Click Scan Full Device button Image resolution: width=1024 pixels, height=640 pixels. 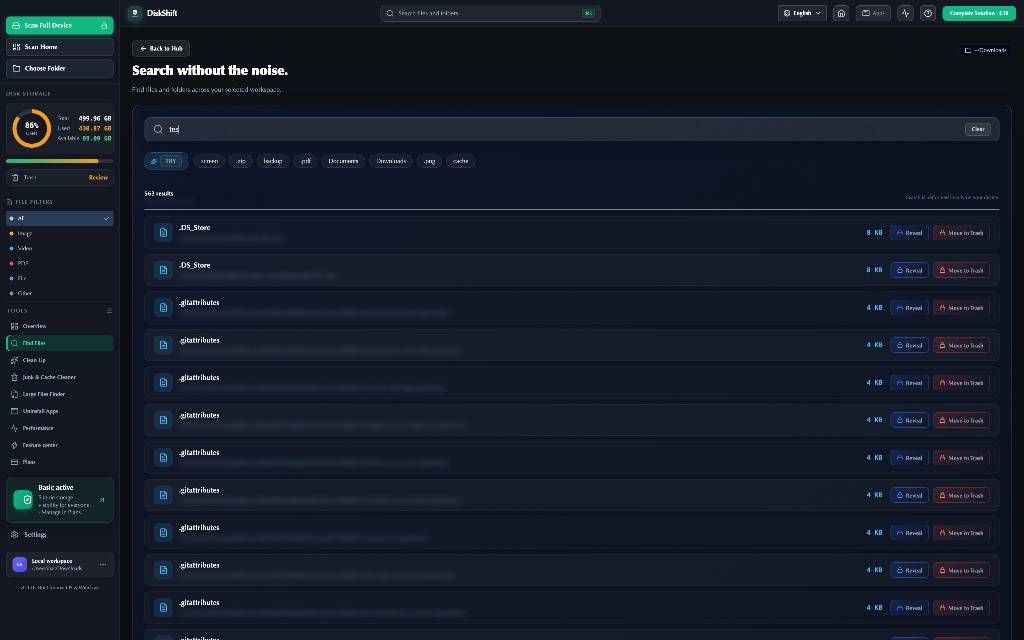click(x=59, y=25)
